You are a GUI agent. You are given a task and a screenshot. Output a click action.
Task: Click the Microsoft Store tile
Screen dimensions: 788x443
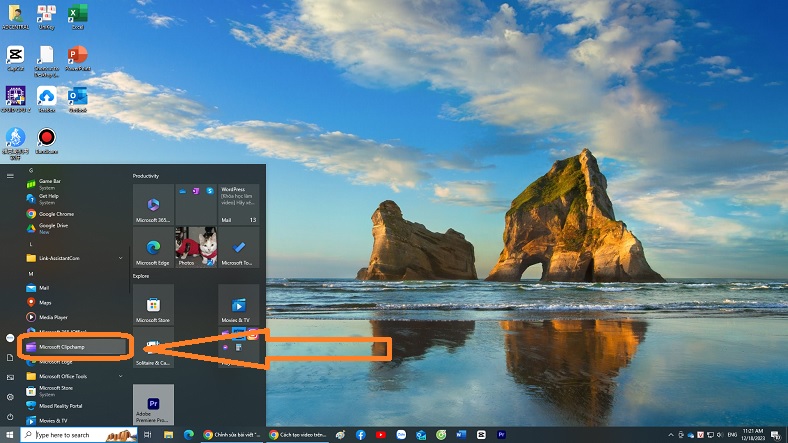153,304
